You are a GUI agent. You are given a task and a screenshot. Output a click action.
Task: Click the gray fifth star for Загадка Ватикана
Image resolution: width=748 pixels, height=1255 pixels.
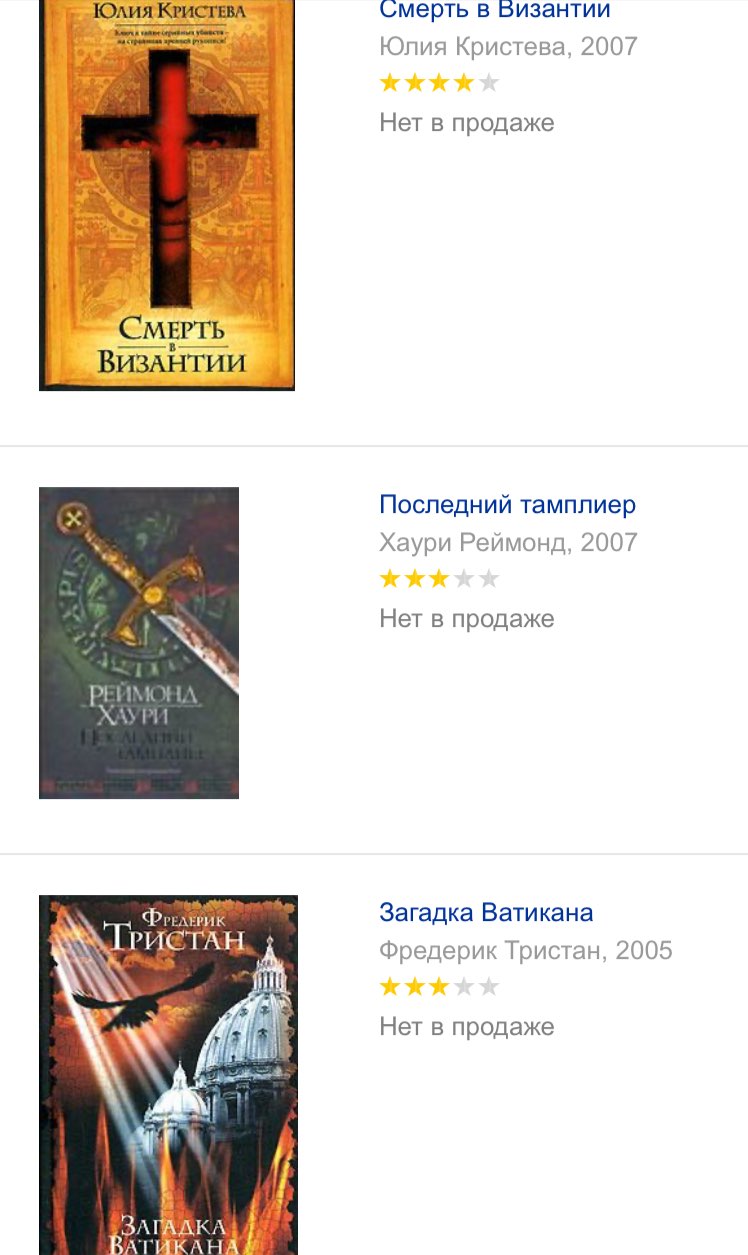point(488,987)
